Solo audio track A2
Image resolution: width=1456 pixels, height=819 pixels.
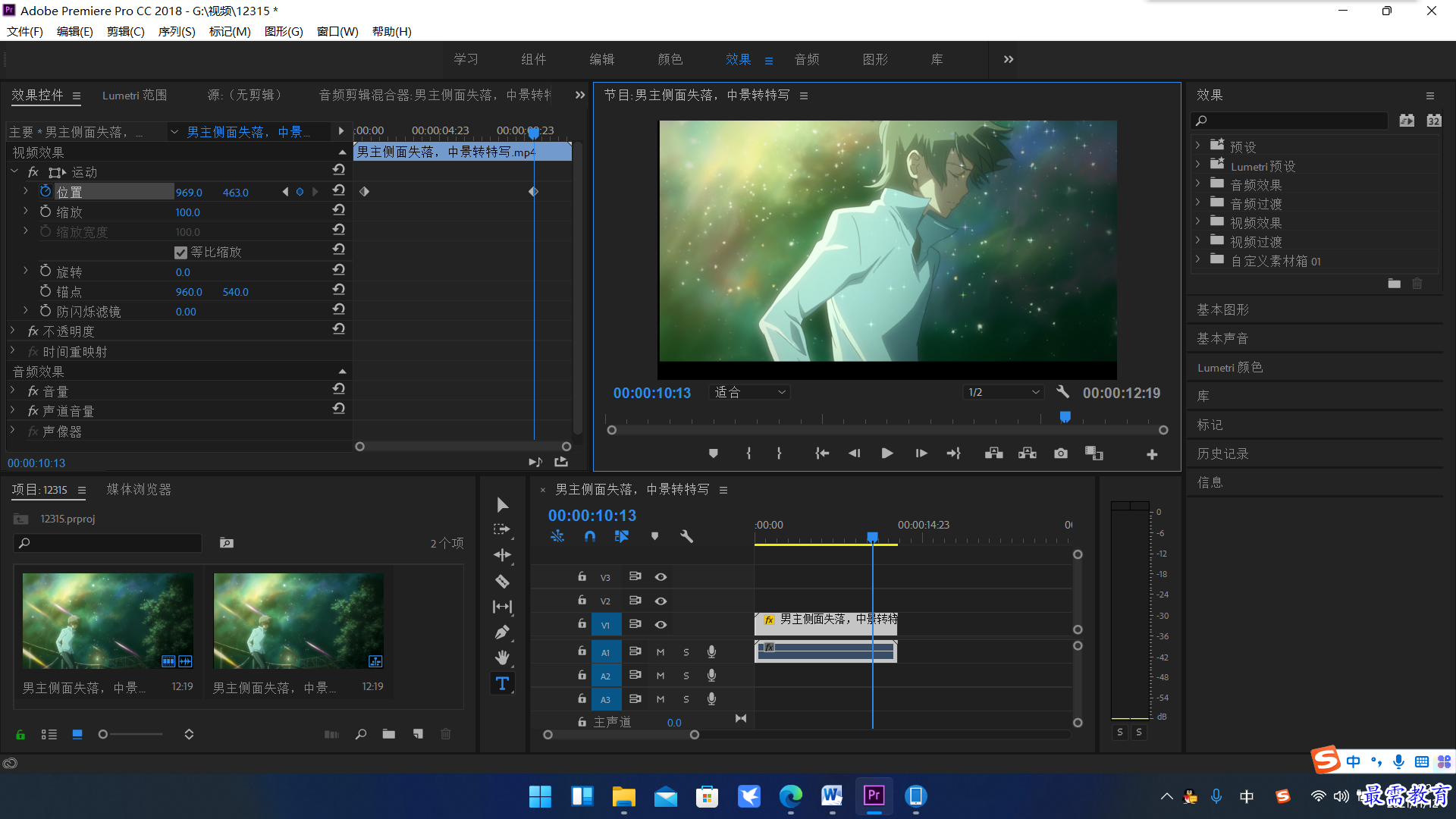click(686, 676)
